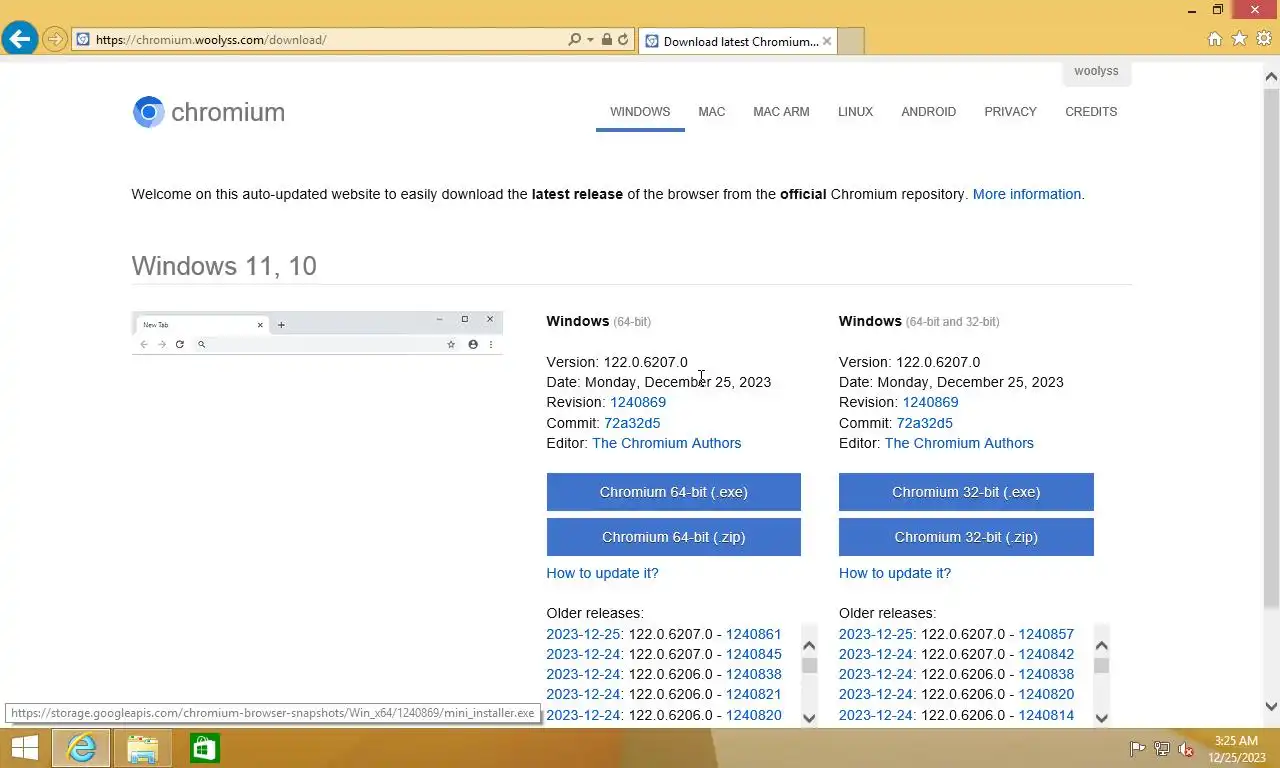Screen dimensions: 1280x768
Task: Click 2023-12-25 date link beside 1240861
Action: 584,634
